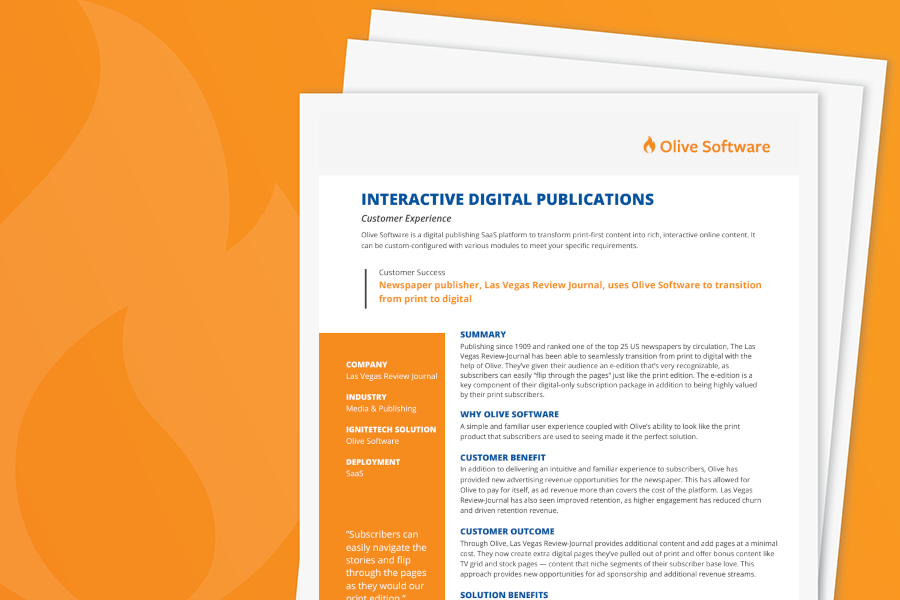The height and width of the screenshot is (600, 900).
Task: Click the DEPLOYMENT label in sidebar
Action: [x=373, y=462]
